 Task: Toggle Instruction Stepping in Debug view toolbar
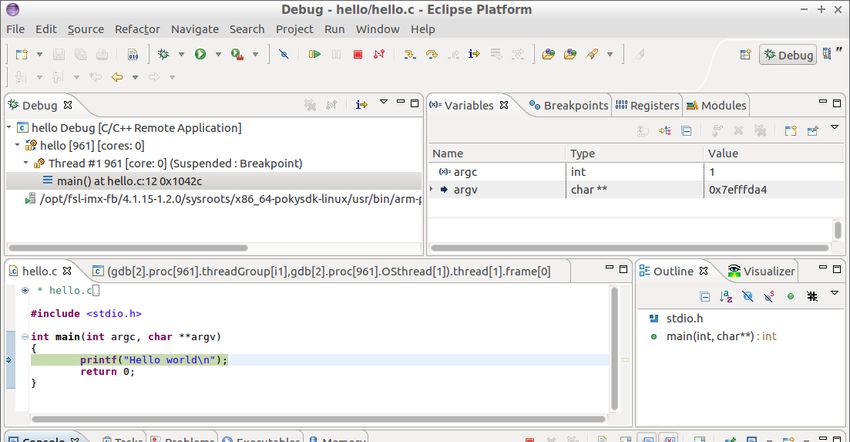[361, 105]
